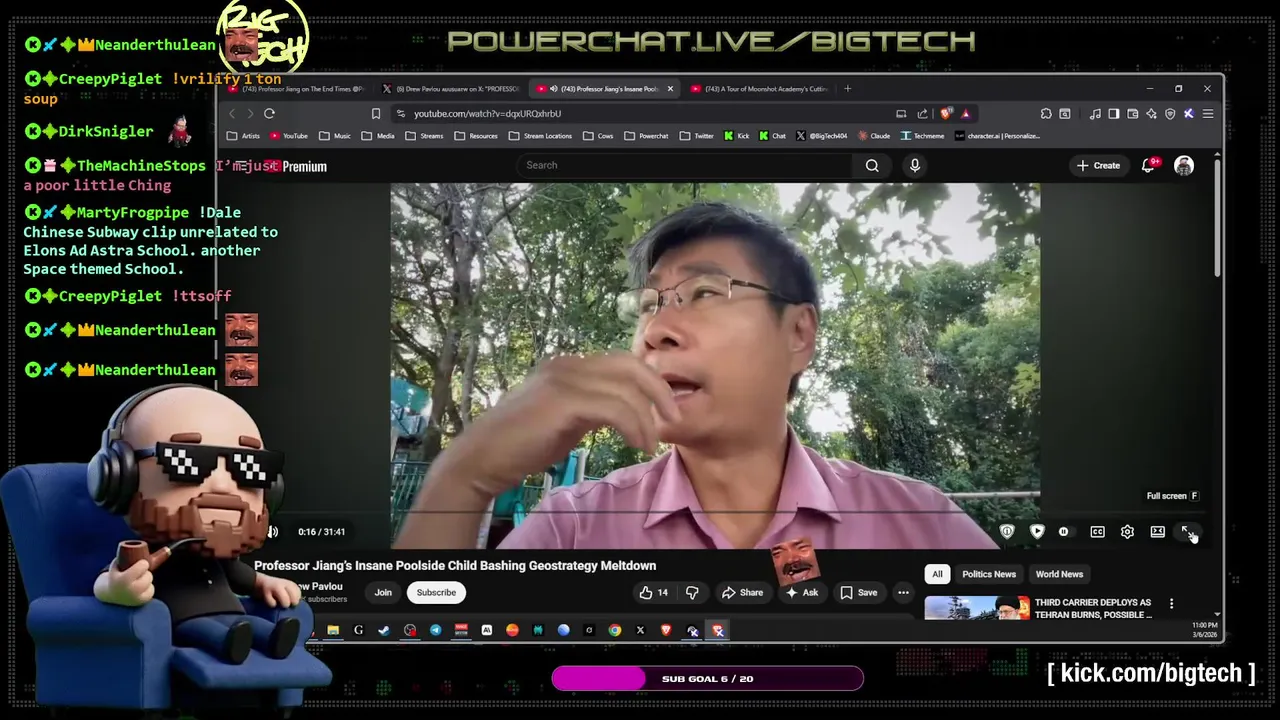Open the Powerchat bookmark folder

pos(646,136)
